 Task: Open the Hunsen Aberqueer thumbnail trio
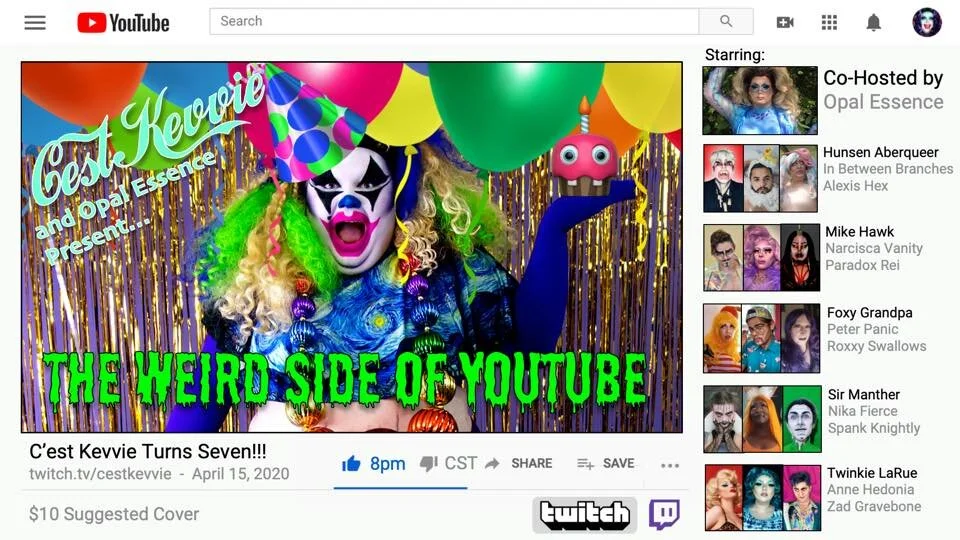point(760,178)
